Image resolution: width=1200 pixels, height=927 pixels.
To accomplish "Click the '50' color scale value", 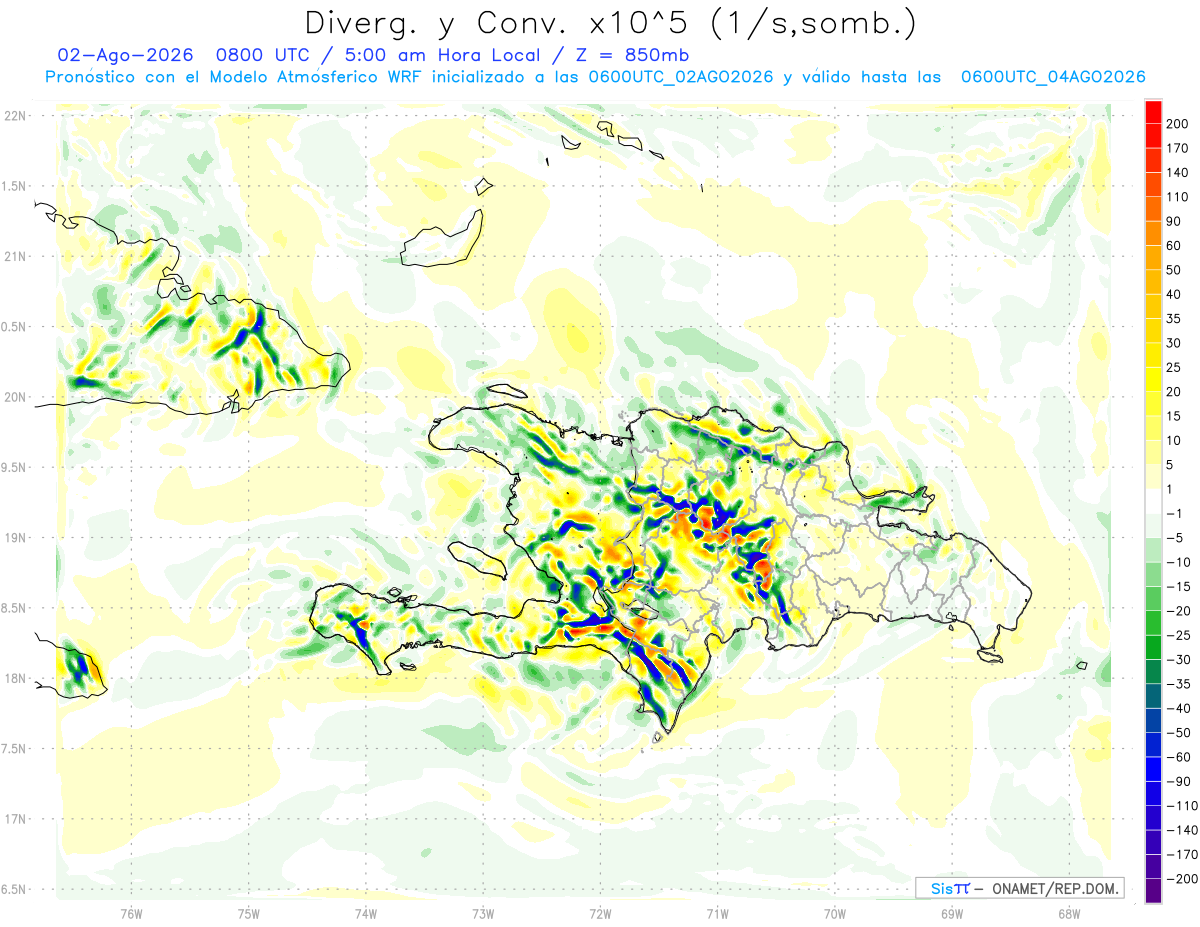I will coord(1174,270).
